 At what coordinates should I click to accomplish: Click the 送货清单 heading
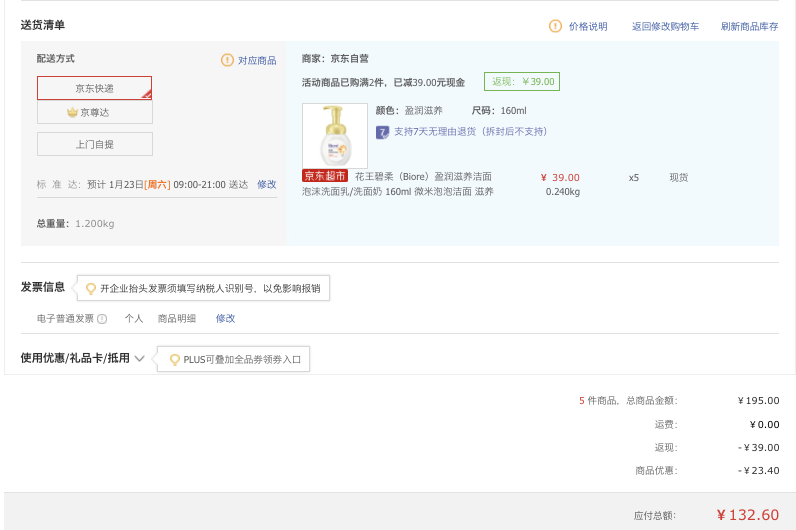(43, 25)
